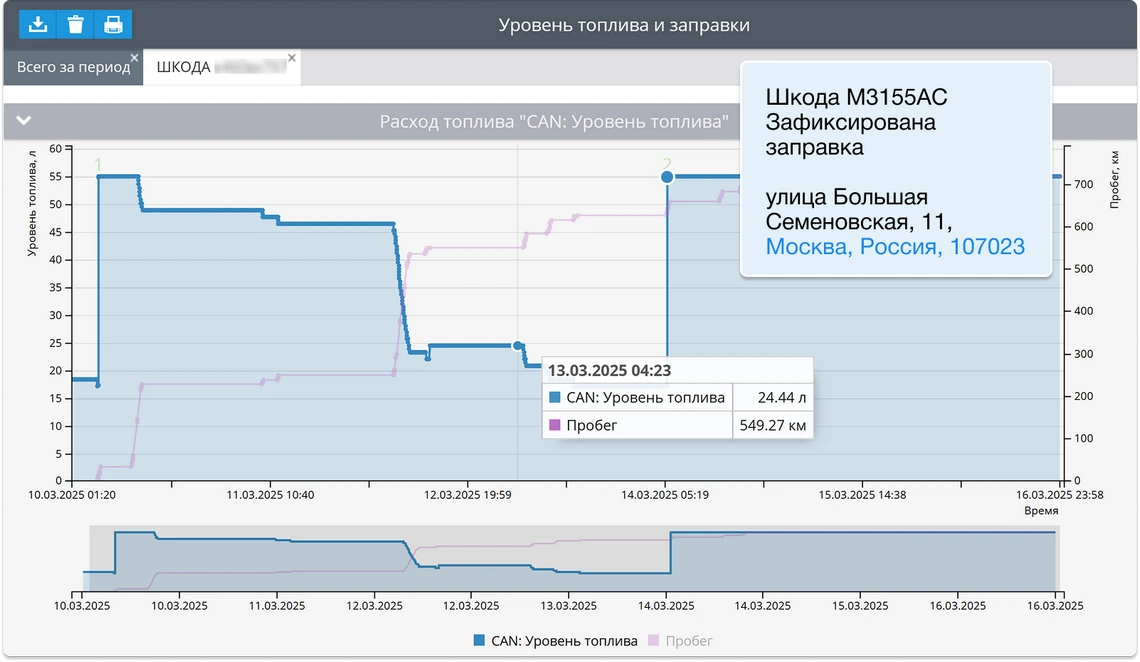The width and height of the screenshot is (1140, 662).
Task: Open the 'Москва, Россия, 107023' address link
Action: point(895,246)
